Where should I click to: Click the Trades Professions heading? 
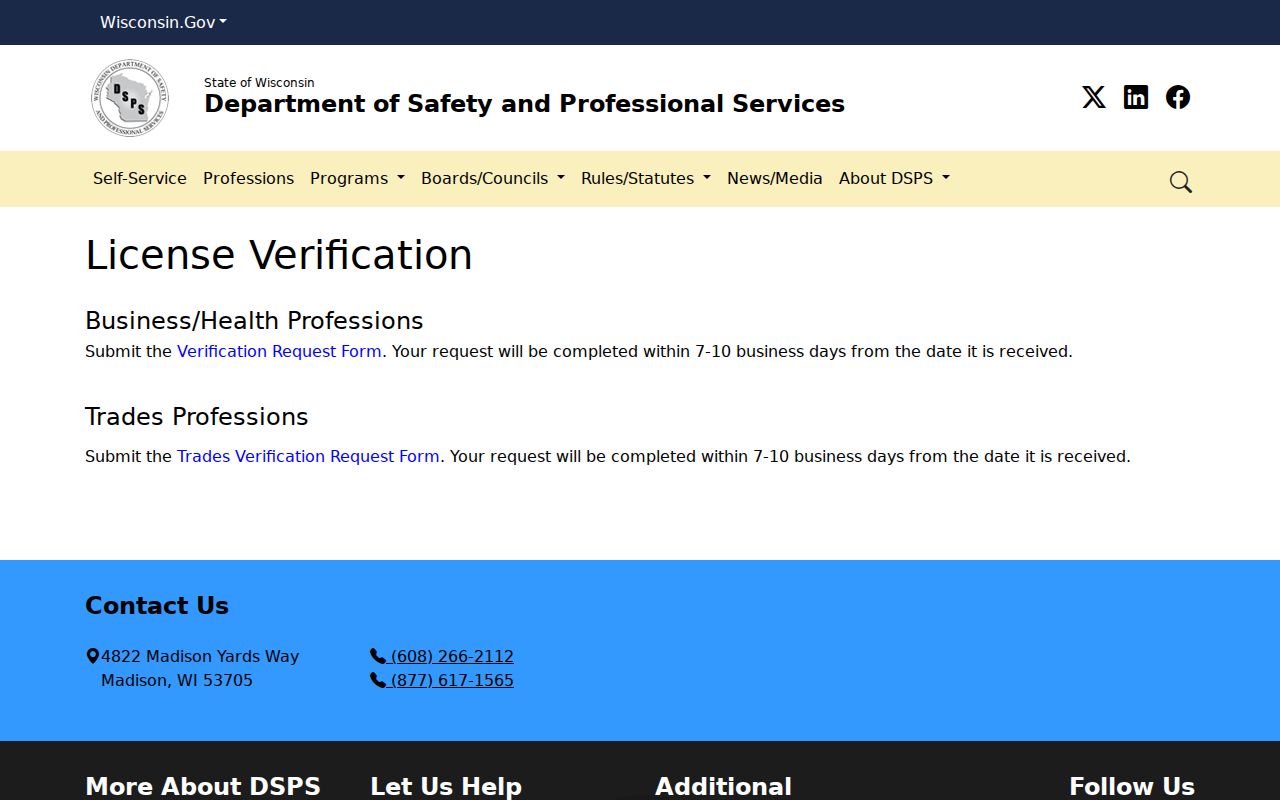[197, 417]
